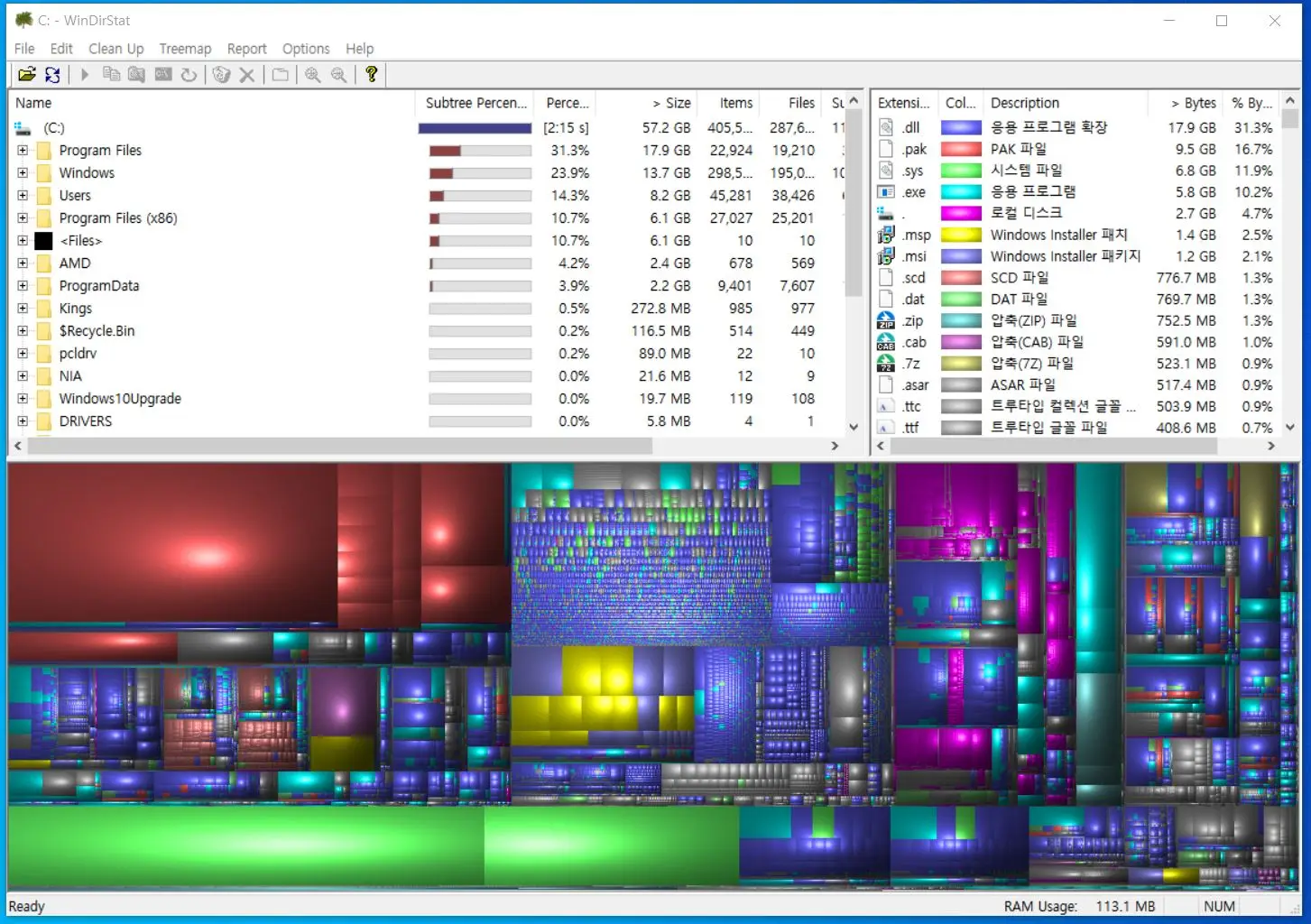This screenshot has height=924, width=1311.
Task: Select the NIA folder row
Action: pos(428,376)
